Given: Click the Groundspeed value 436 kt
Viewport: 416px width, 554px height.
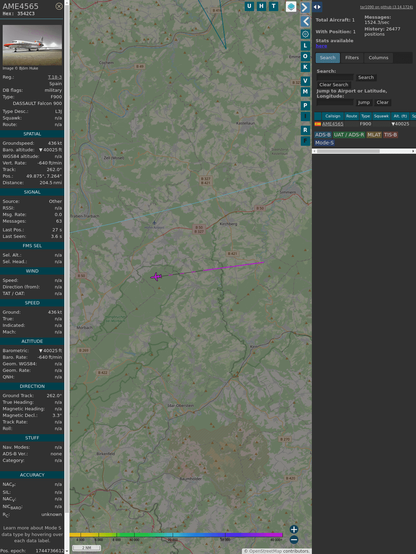Looking at the screenshot, I should [x=55, y=143].
